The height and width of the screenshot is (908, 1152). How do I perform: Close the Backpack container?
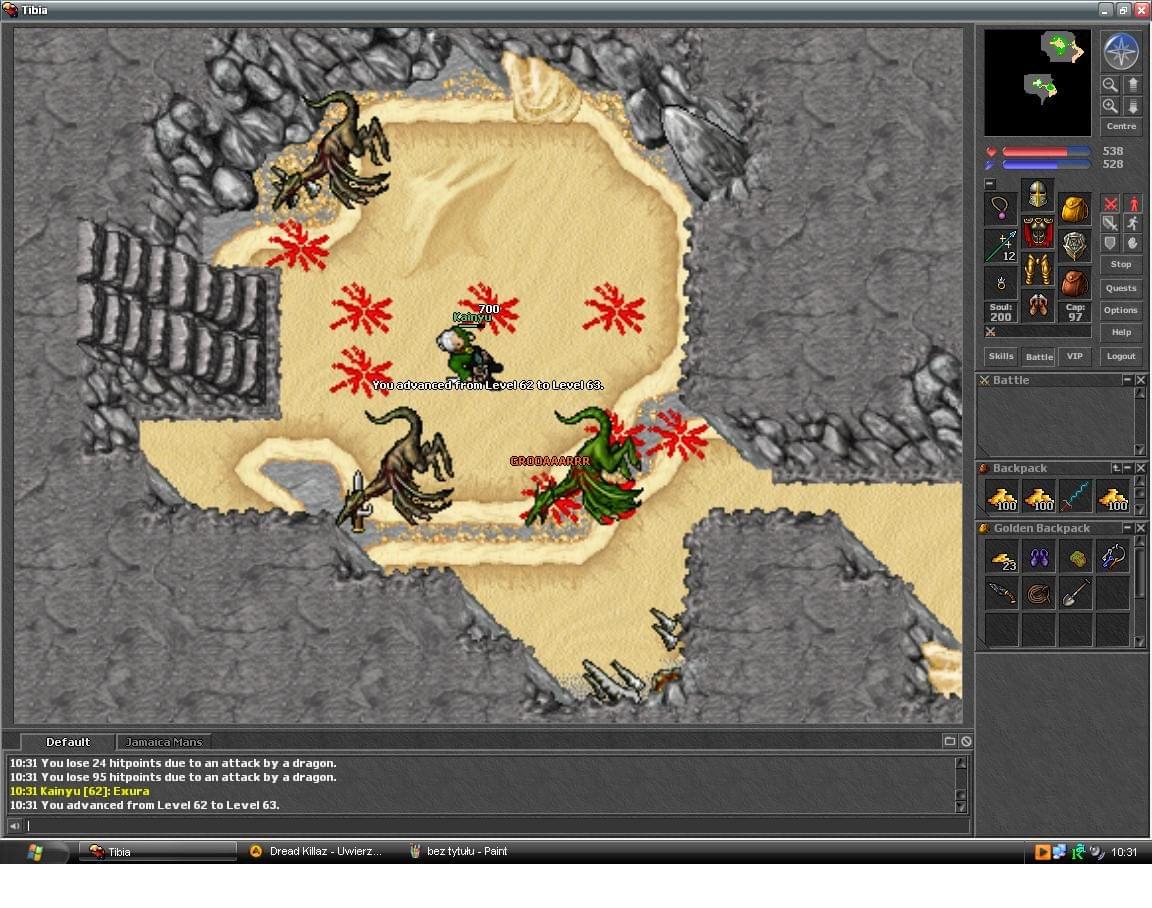(x=1140, y=468)
